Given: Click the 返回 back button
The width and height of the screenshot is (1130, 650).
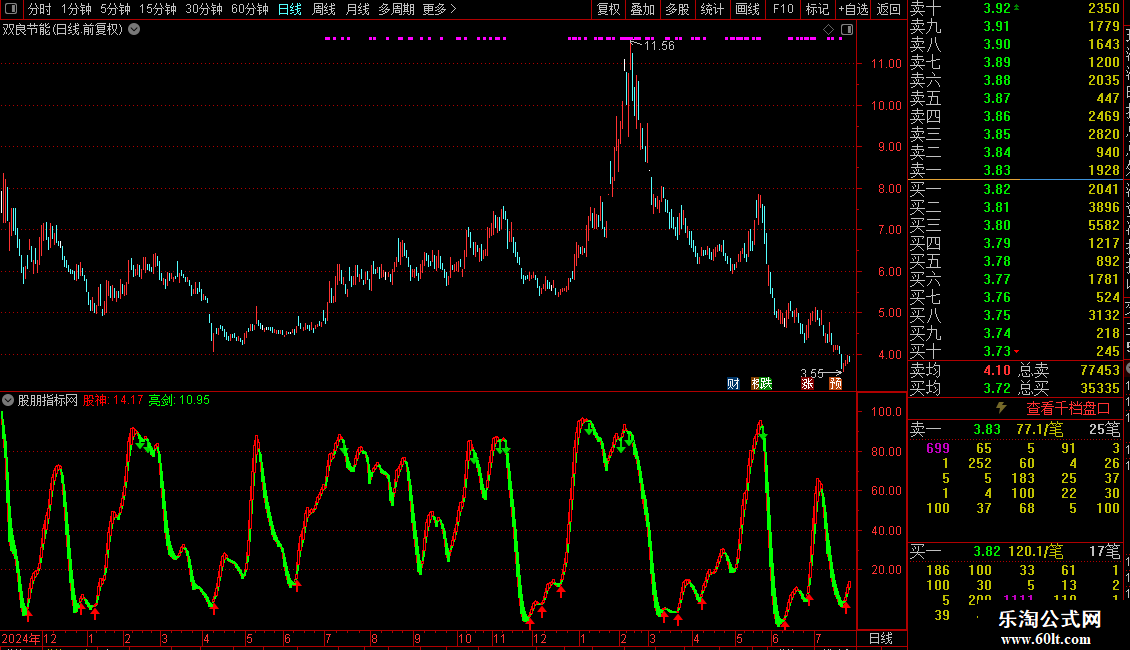Looking at the screenshot, I should click(889, 9).
